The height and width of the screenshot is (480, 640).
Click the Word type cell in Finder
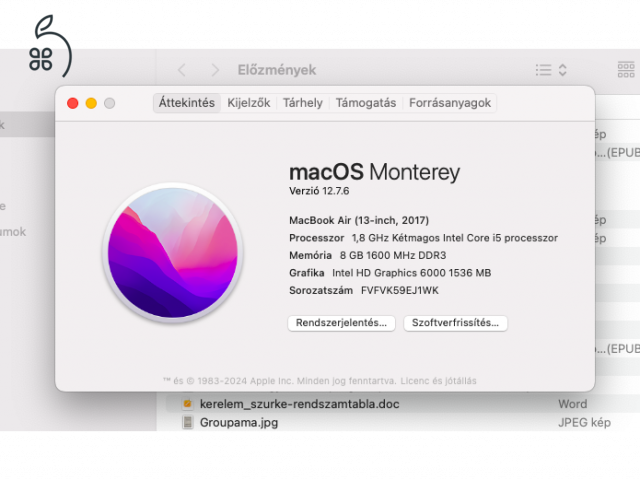pyautogui.click(x=573, y=404)
